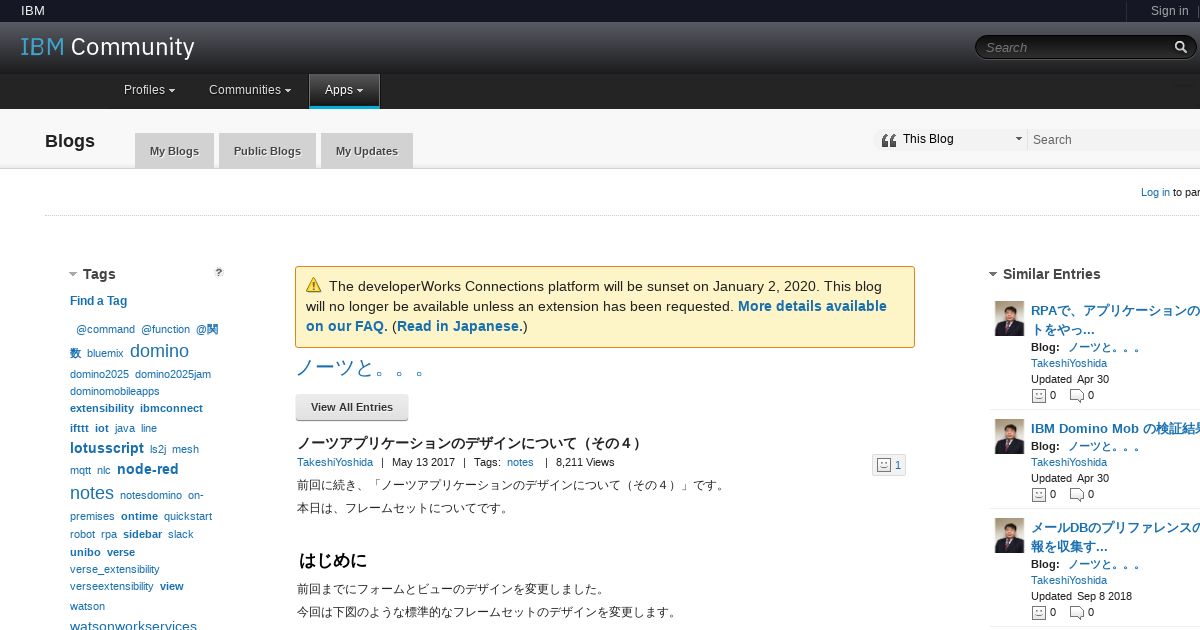The image size is (1200, 630).
Task: Switch to My Updates tab
Action: 367,151
